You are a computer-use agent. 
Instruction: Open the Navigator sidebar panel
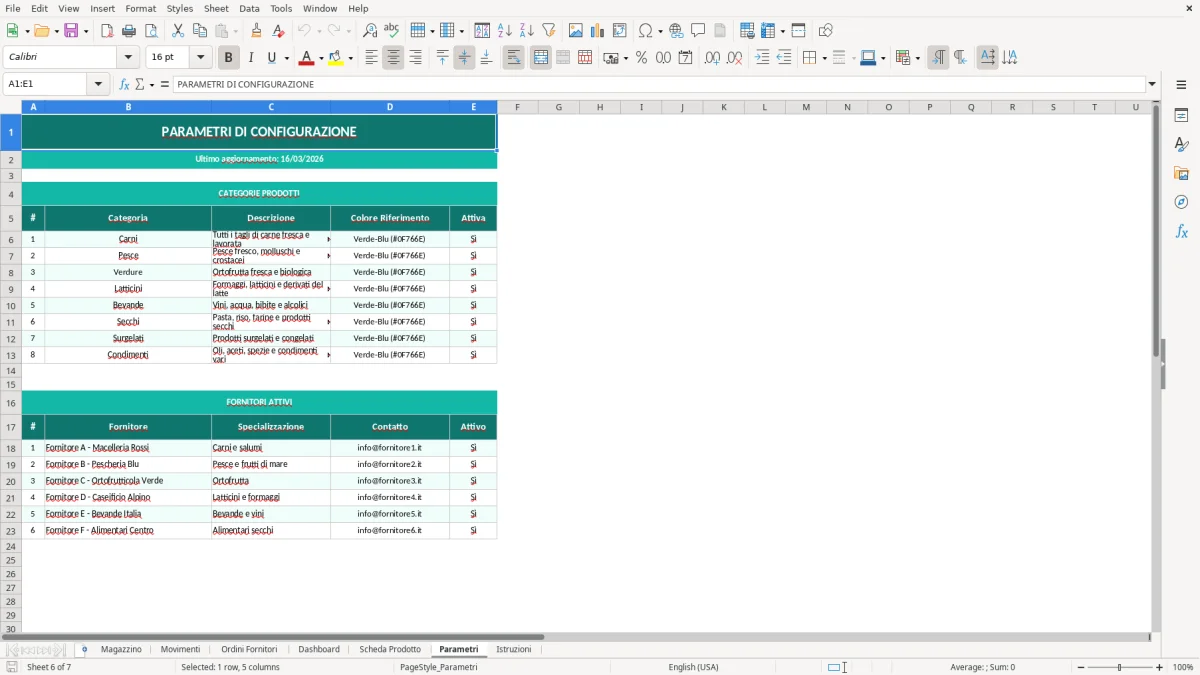[1181, 202]
